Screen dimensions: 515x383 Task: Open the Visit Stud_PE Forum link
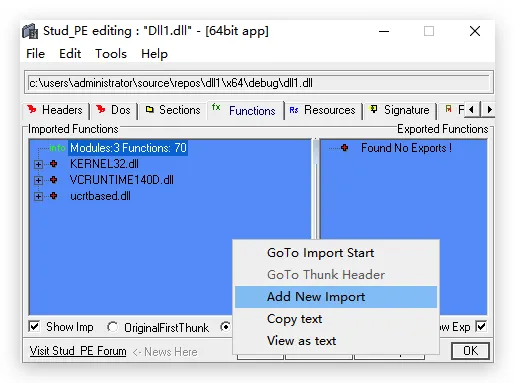pyautogui.click(x=78, y=351)
